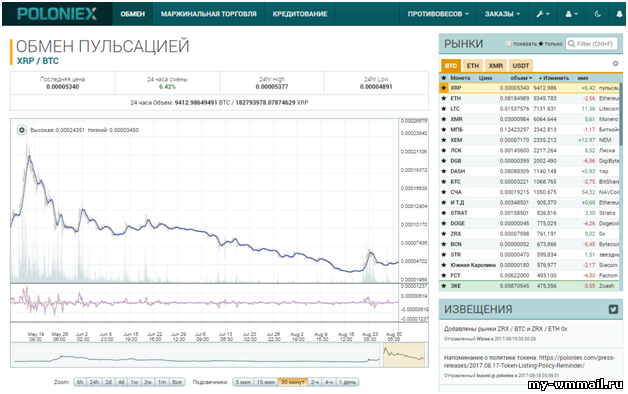Switch to the ETH markets tab

pos(473,65)
